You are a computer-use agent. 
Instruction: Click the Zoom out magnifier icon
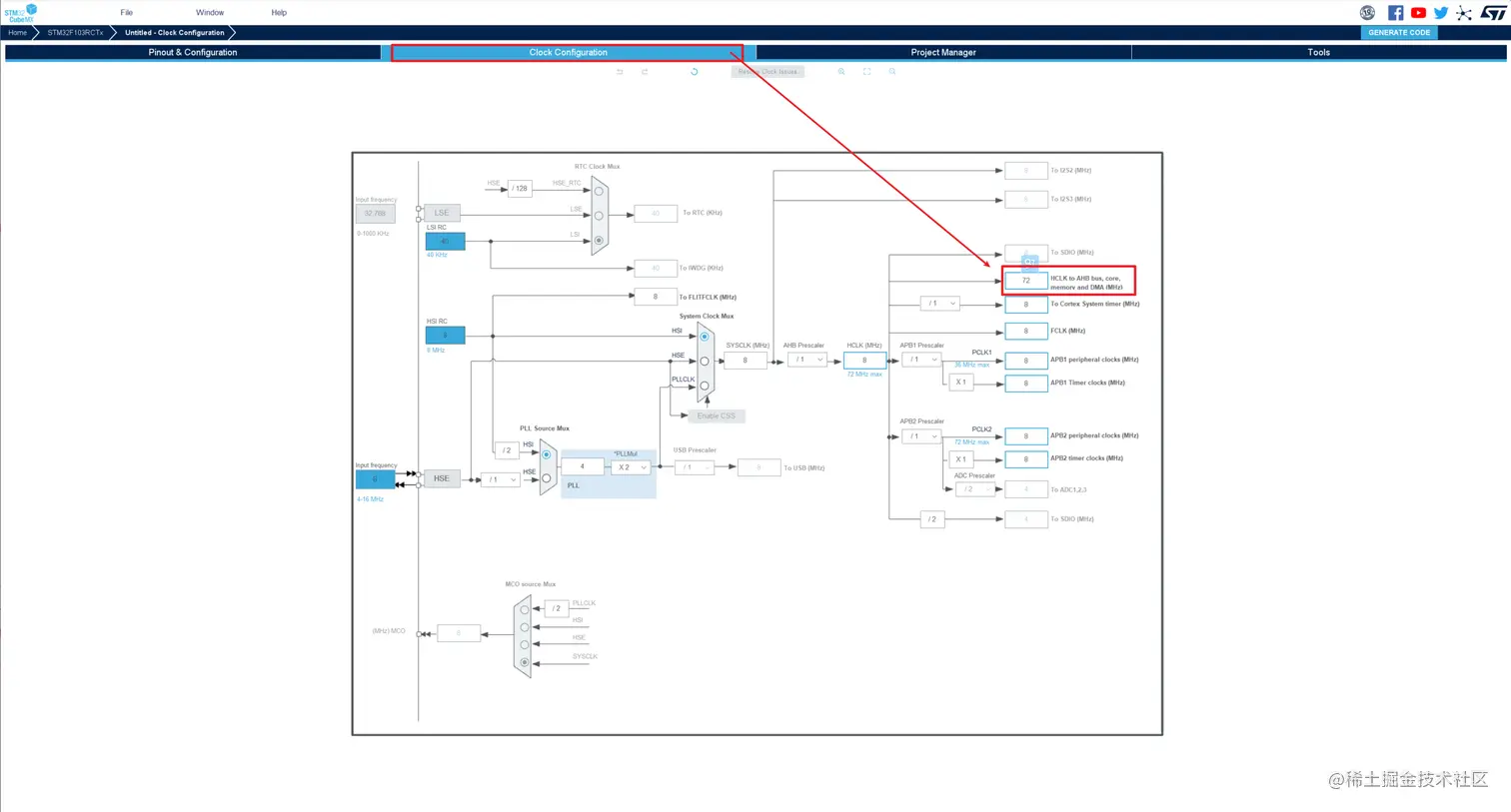(x=892, y=72)
